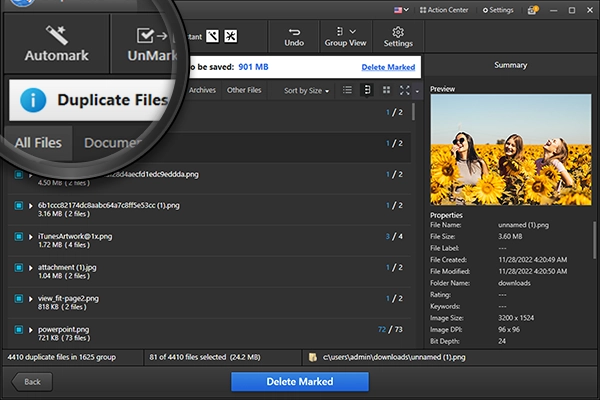Select the file name view_fit-page2.png
The image size is (600, 400).
[68, 298]
